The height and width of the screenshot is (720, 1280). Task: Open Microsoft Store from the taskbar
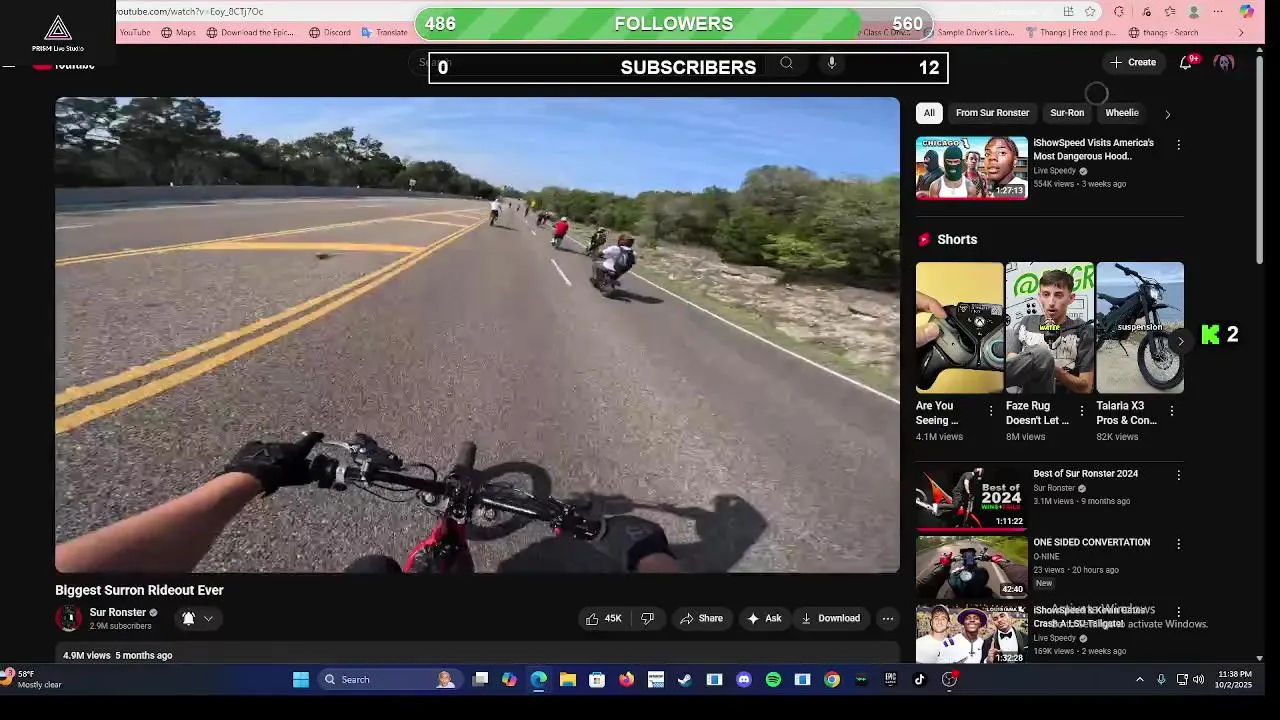(597, 679)
